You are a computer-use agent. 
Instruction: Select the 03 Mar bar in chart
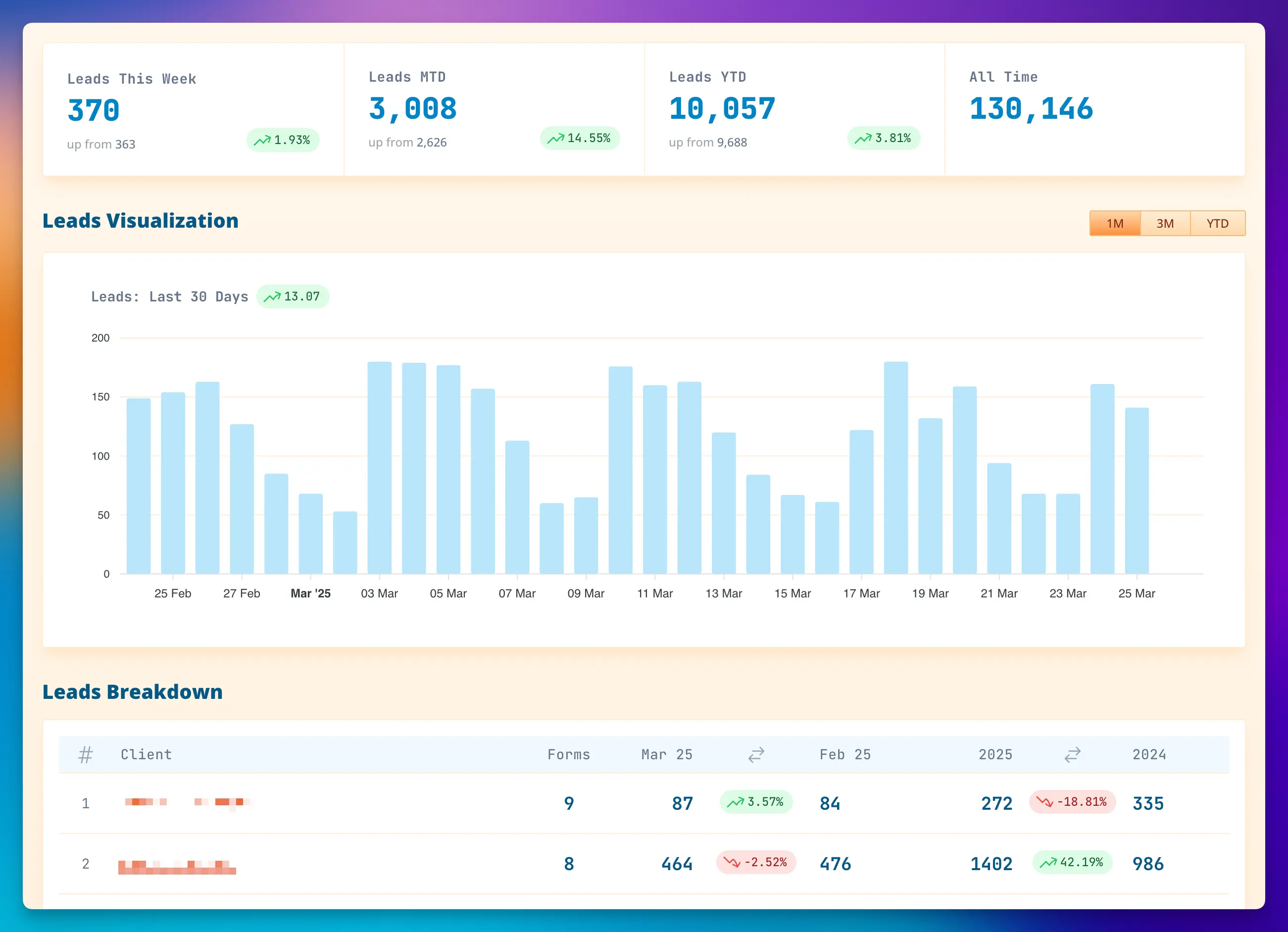[379, 467]
